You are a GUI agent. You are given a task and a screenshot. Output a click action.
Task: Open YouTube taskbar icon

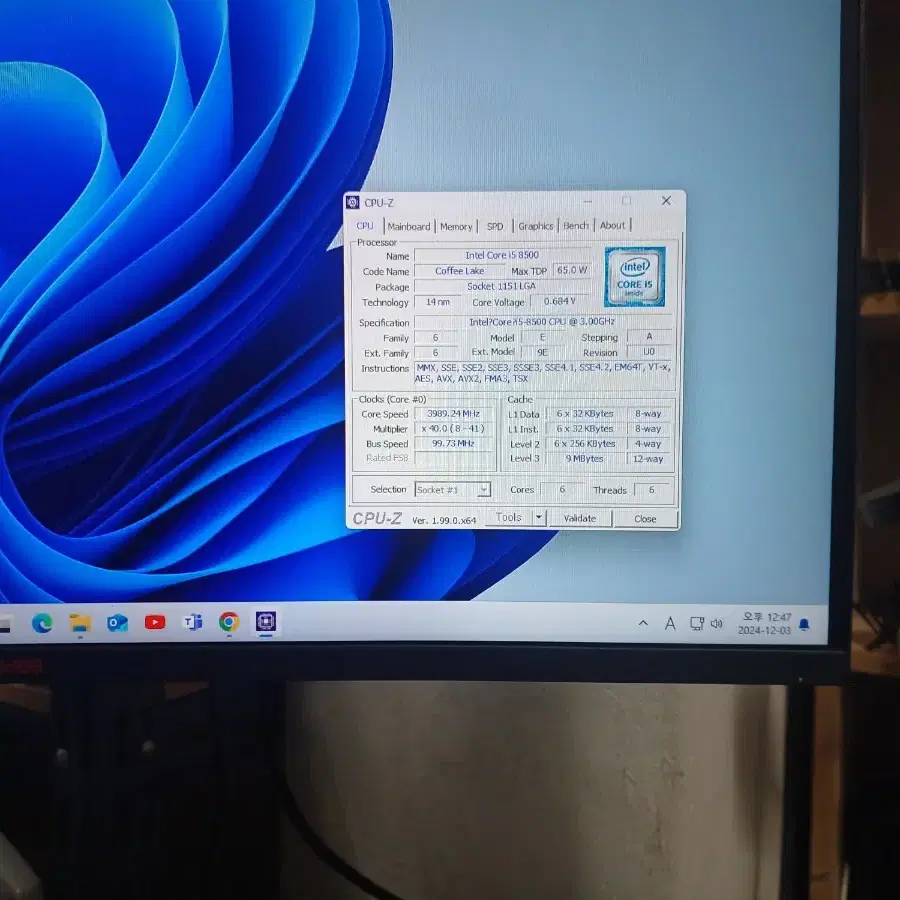(x=155, y=622)
